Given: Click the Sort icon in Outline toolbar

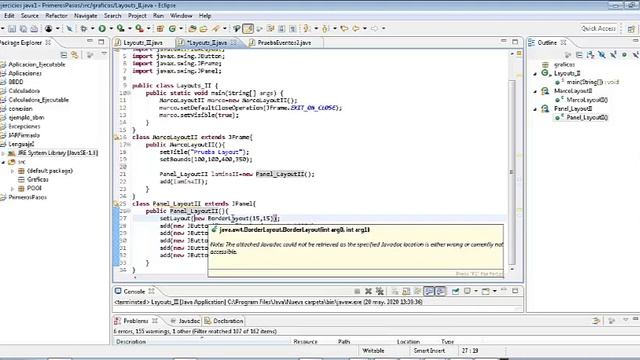Looking at the screenshot, I should coord(590,55).
